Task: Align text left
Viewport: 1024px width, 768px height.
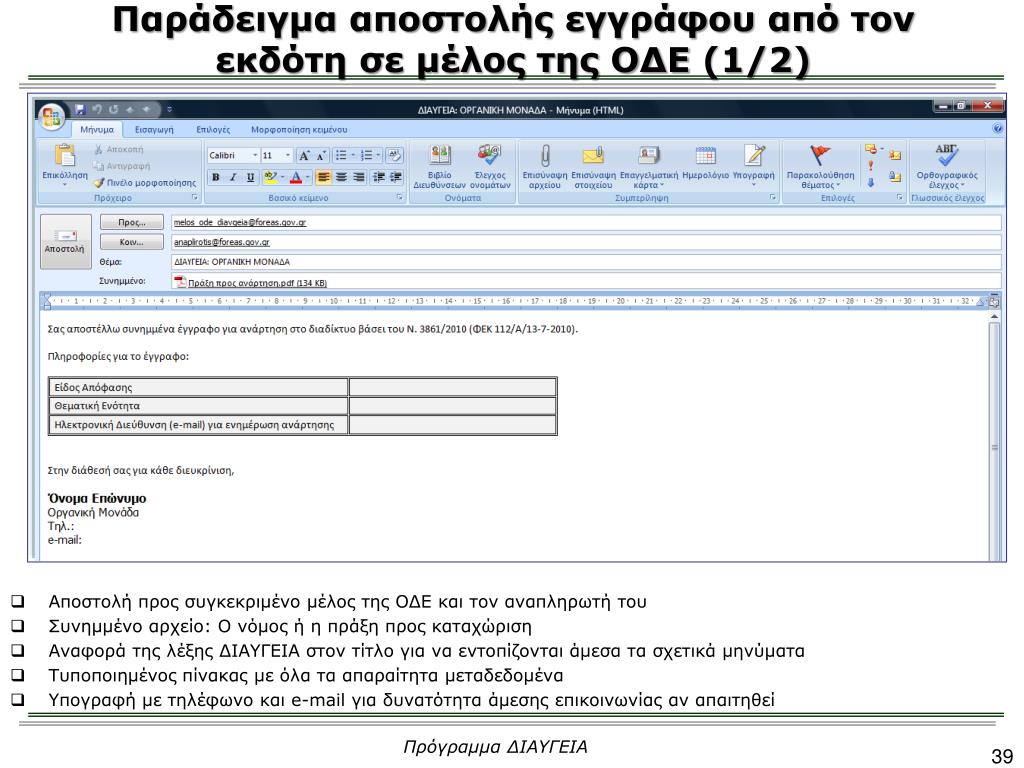Action: coord(323,177)
